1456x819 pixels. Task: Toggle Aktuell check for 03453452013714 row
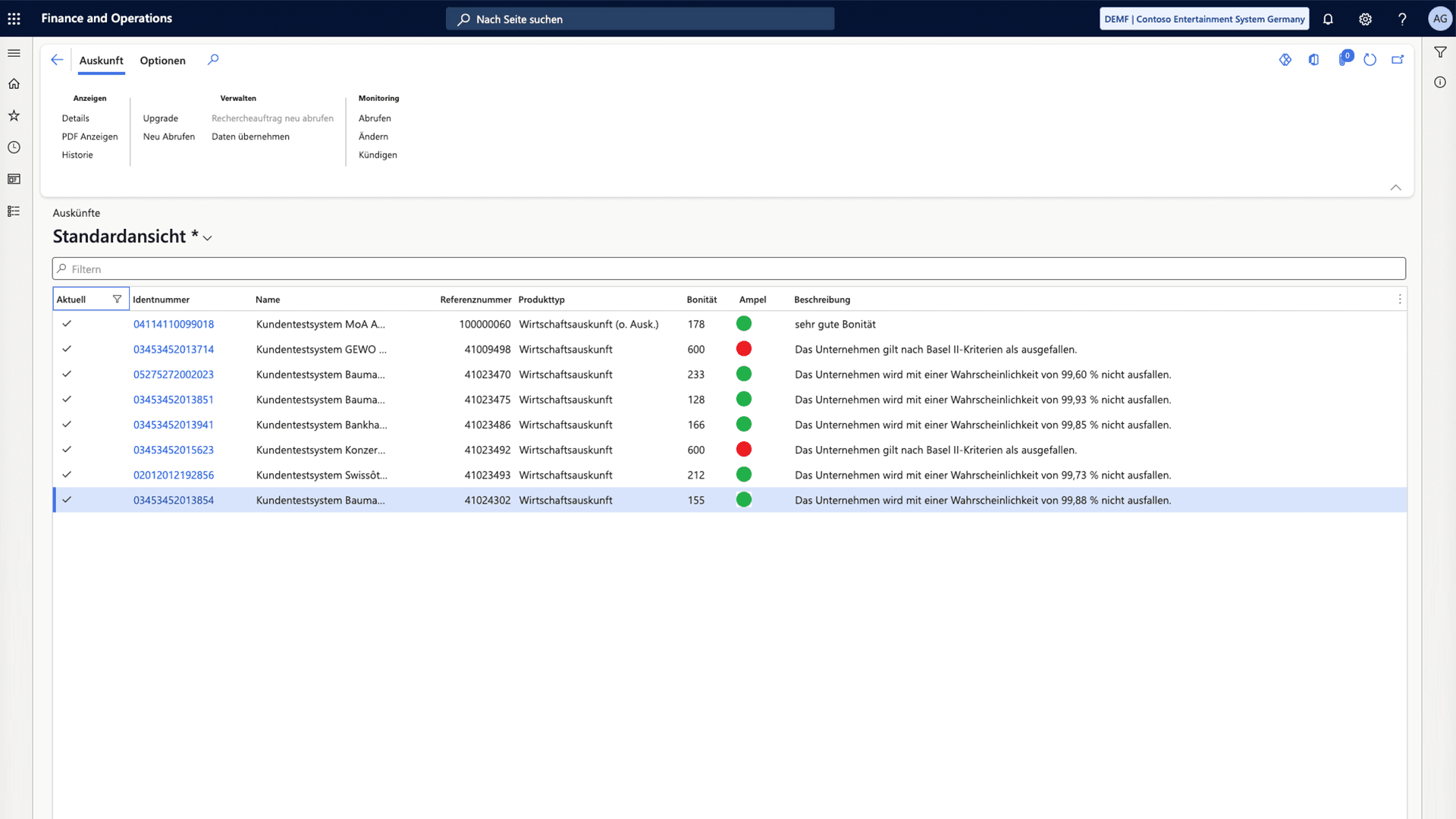coord(67,349)
